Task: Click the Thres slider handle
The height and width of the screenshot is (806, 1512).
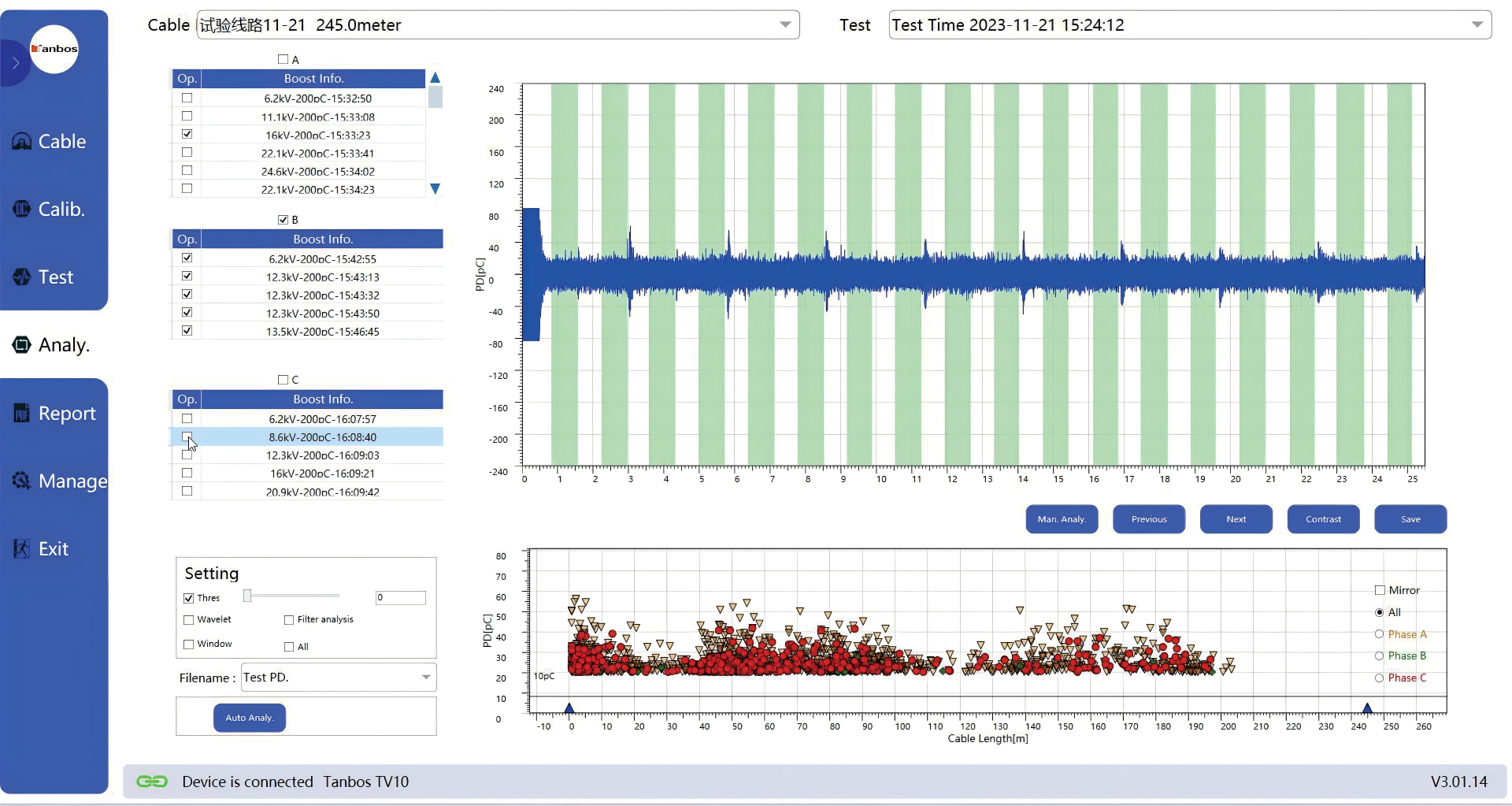Action: click(247, 596)
